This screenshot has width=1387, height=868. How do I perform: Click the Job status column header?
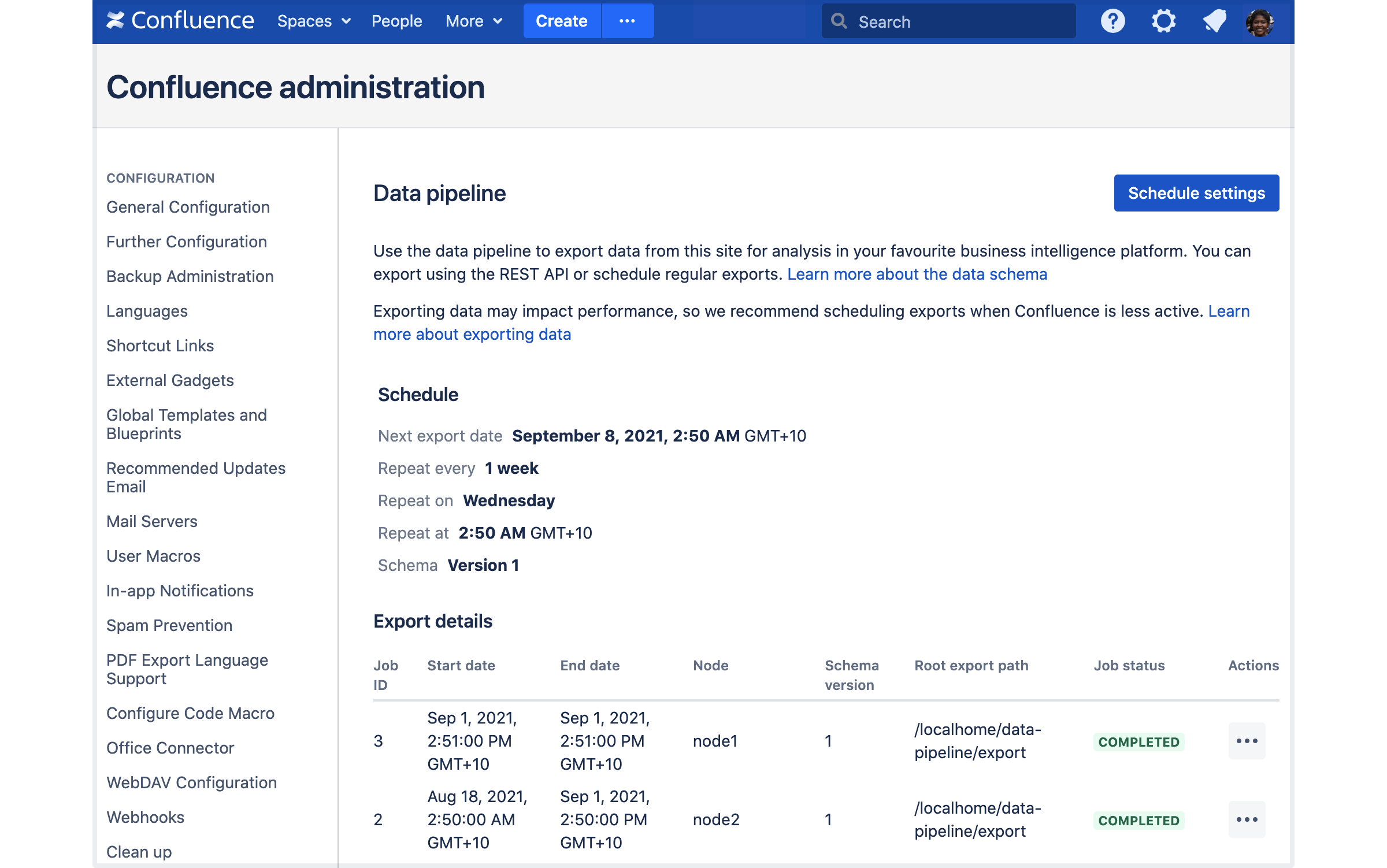pyautogui.click(x=1129, y=666)
